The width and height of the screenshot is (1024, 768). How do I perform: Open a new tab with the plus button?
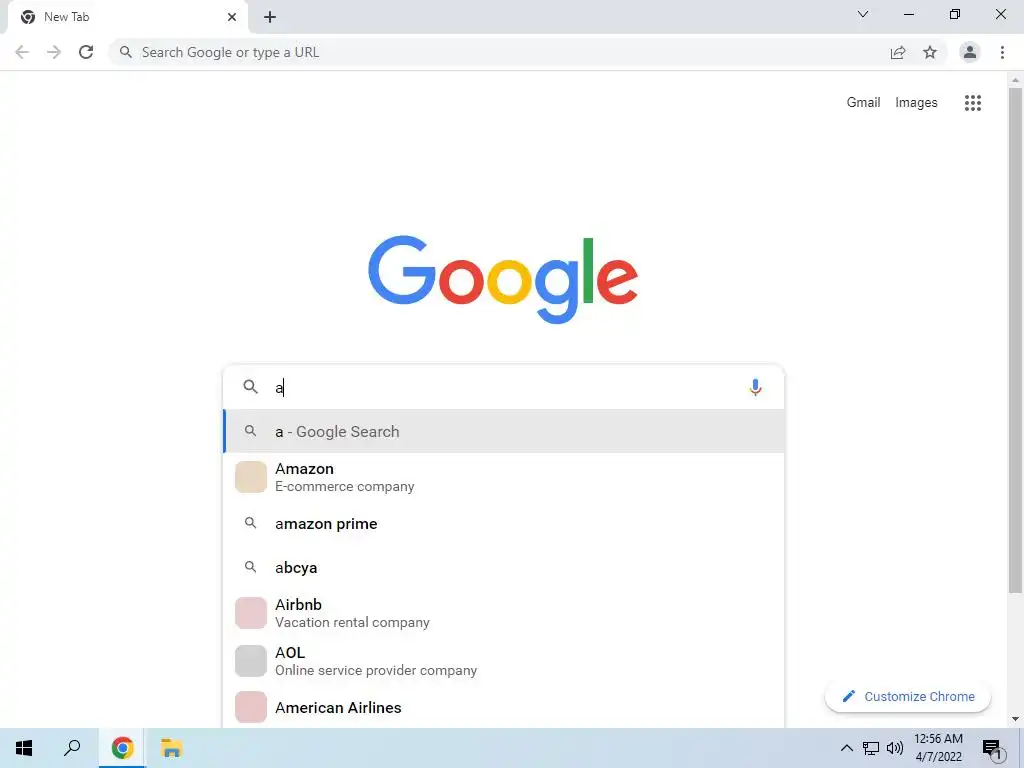(270, 17)
